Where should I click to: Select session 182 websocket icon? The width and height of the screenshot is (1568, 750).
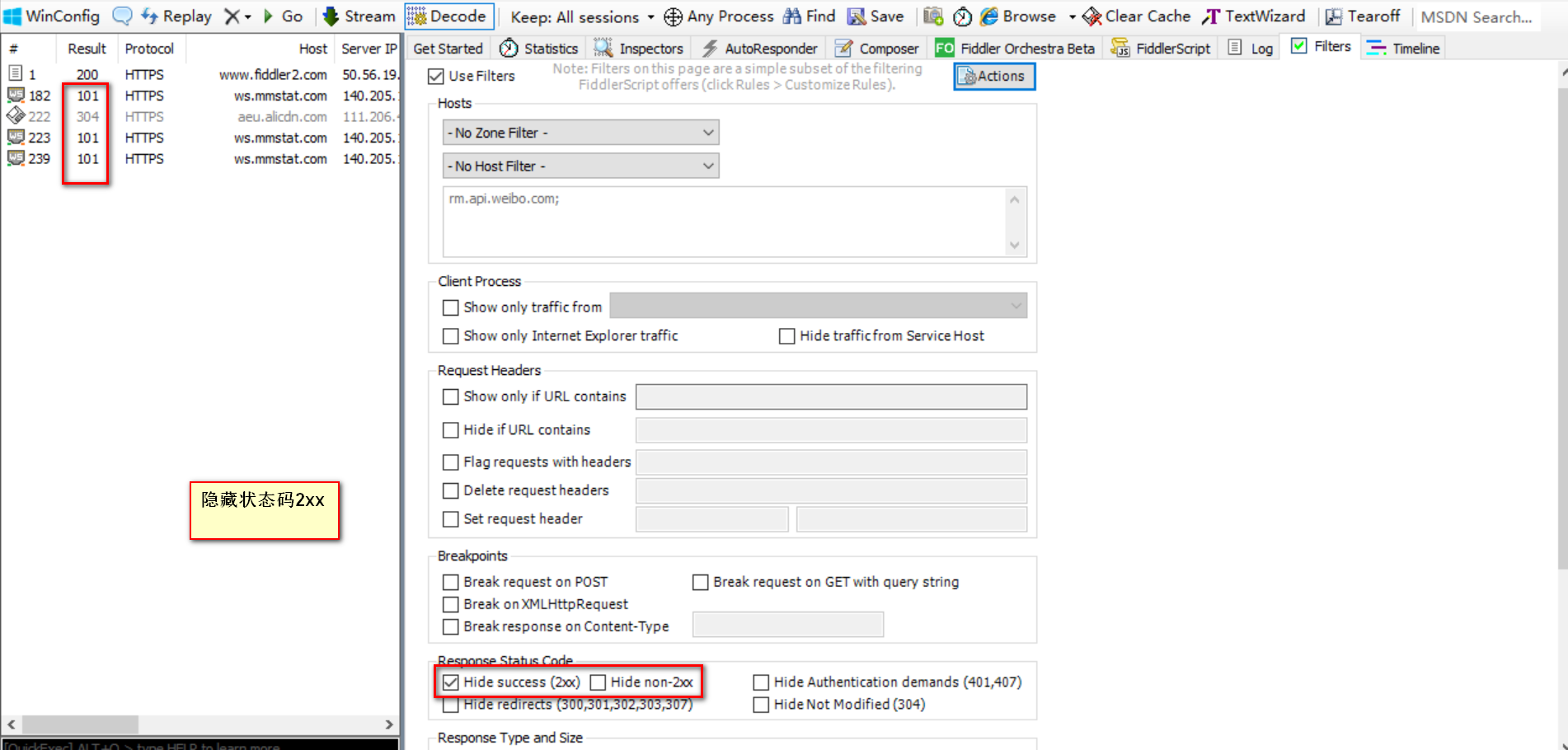pos(15,95)
